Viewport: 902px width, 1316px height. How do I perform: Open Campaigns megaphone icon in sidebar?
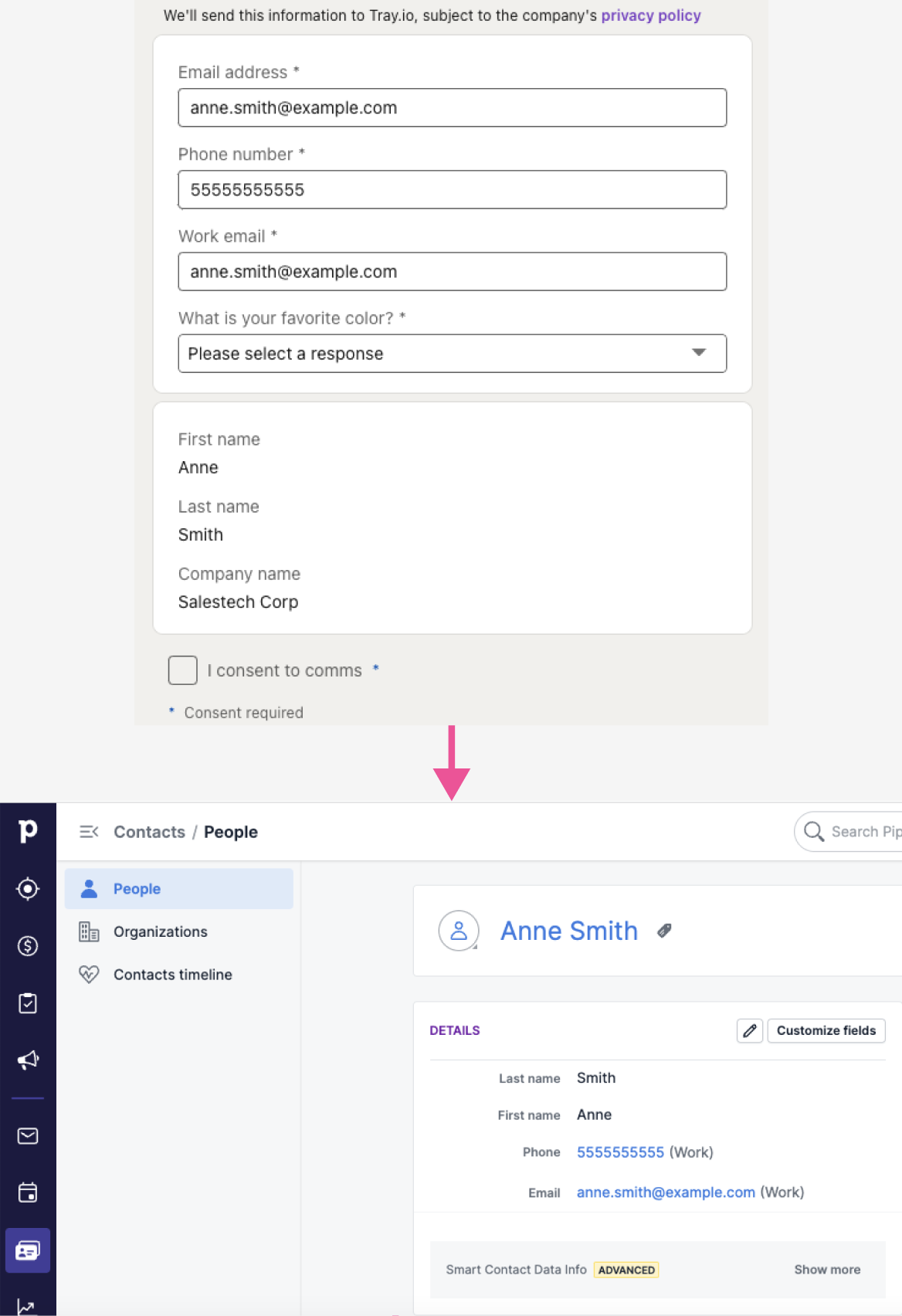pos(28,1060)
